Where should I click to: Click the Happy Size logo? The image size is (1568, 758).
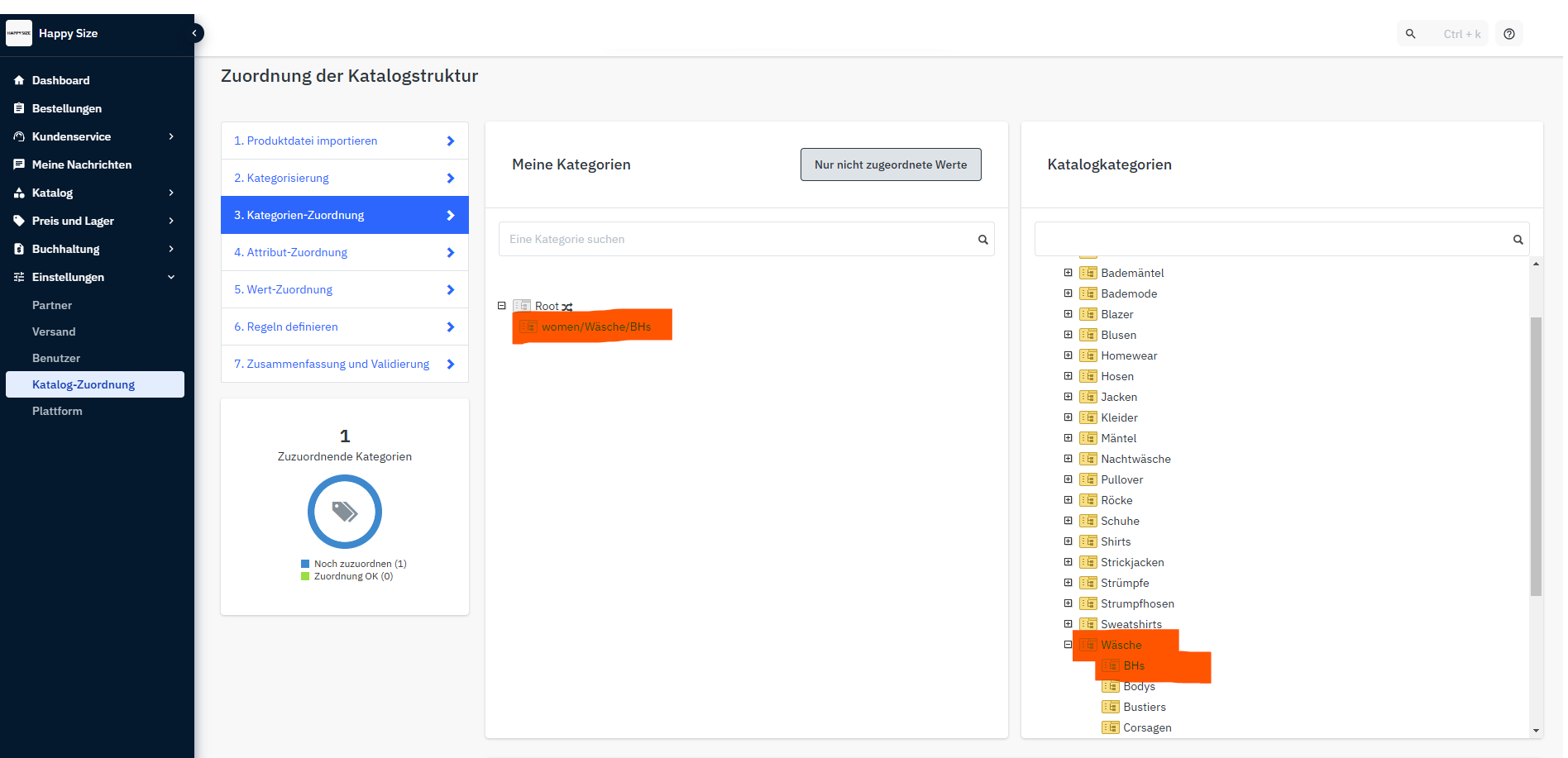(x=19, y=33)
